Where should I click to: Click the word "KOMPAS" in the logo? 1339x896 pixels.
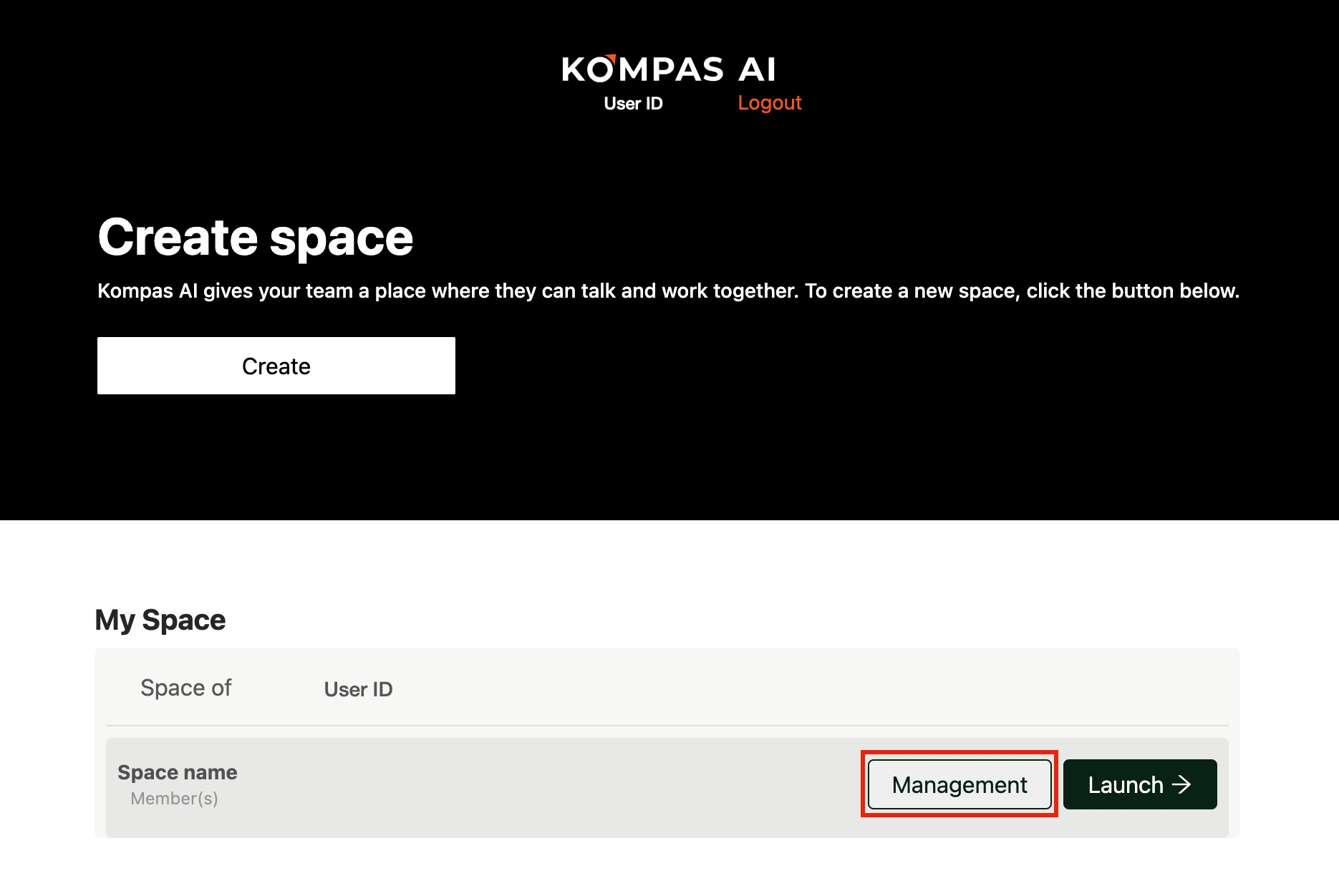click(642, 69)
